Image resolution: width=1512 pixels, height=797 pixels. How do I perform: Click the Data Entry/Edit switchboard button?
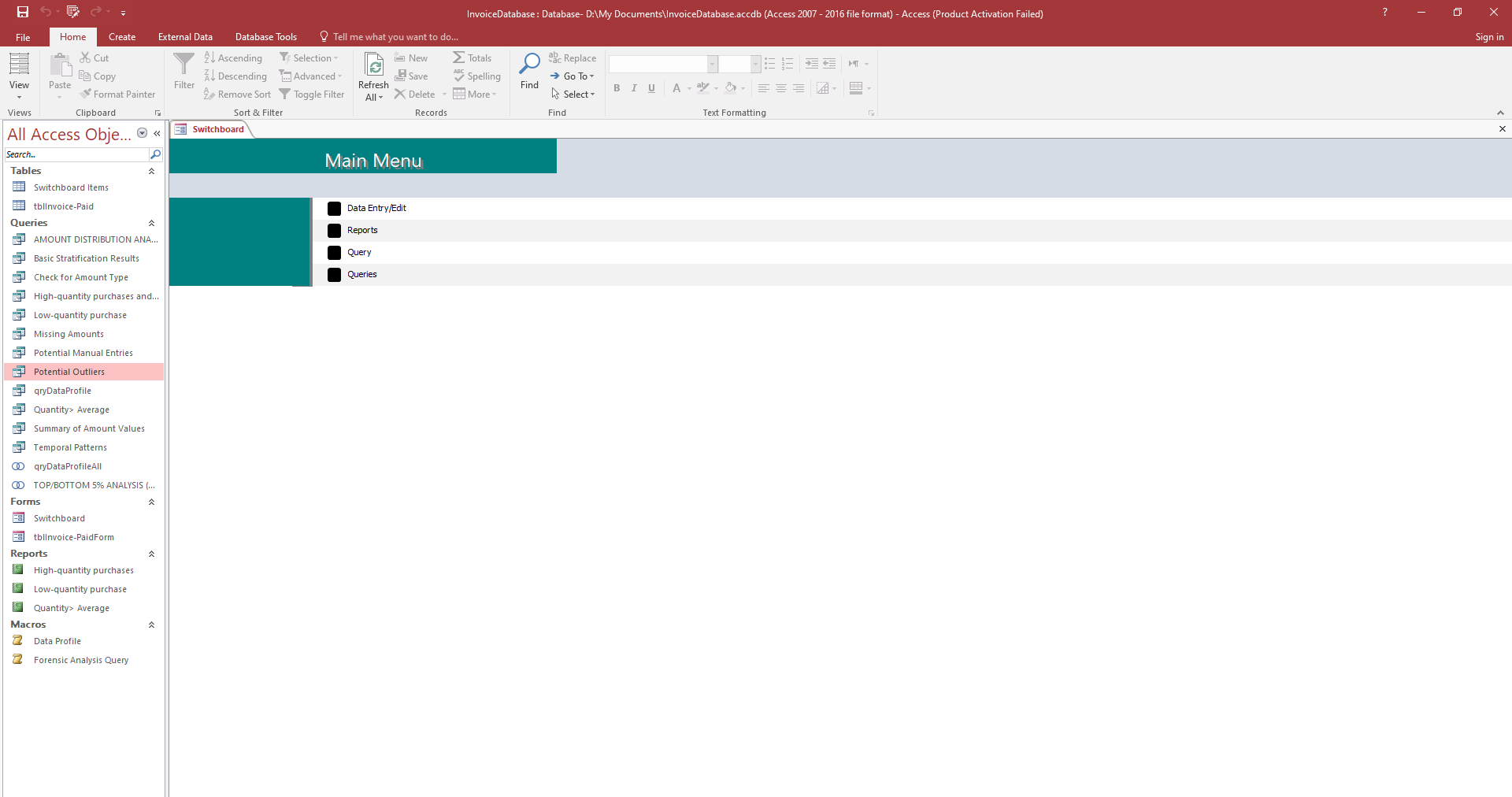(334, 209)
